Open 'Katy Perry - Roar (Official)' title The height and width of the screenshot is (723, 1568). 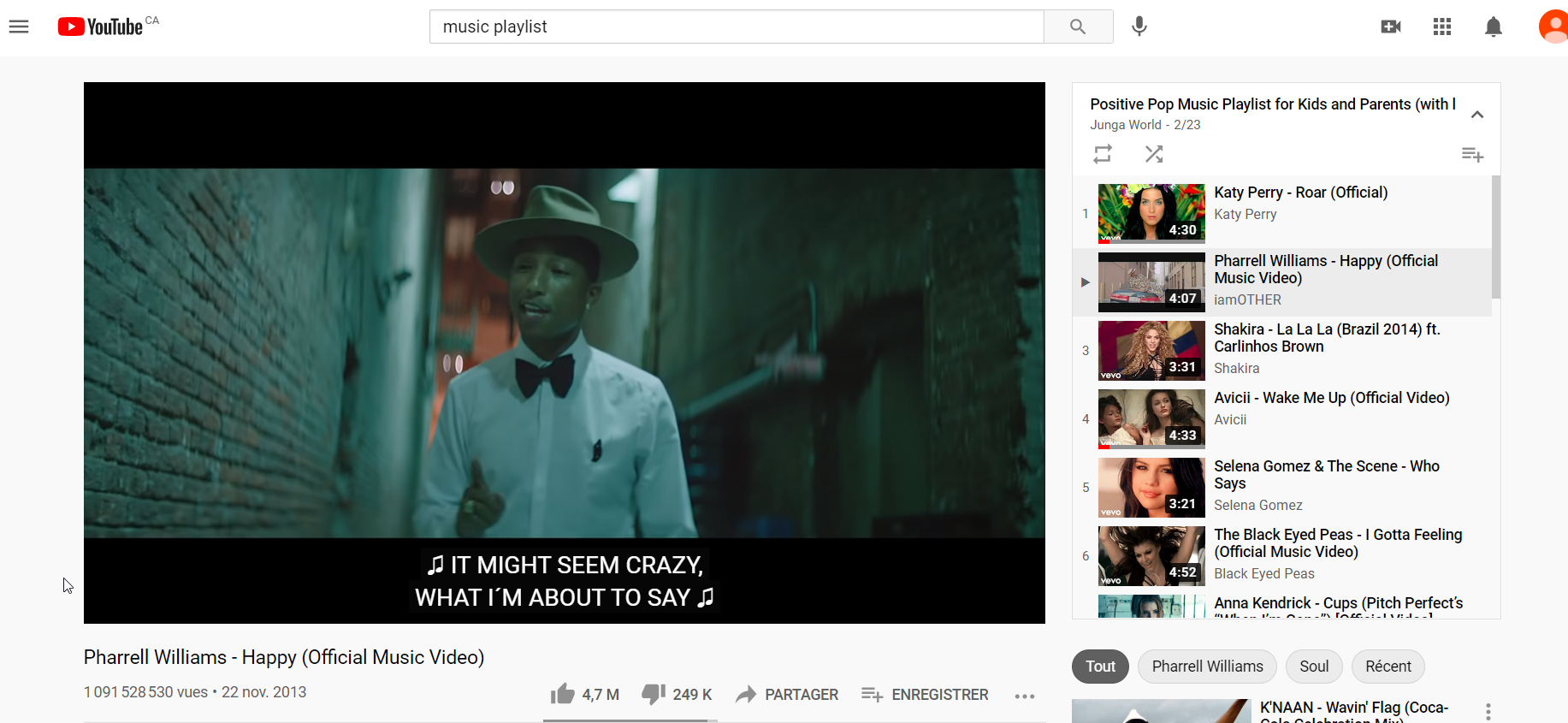pos(1301,193)
